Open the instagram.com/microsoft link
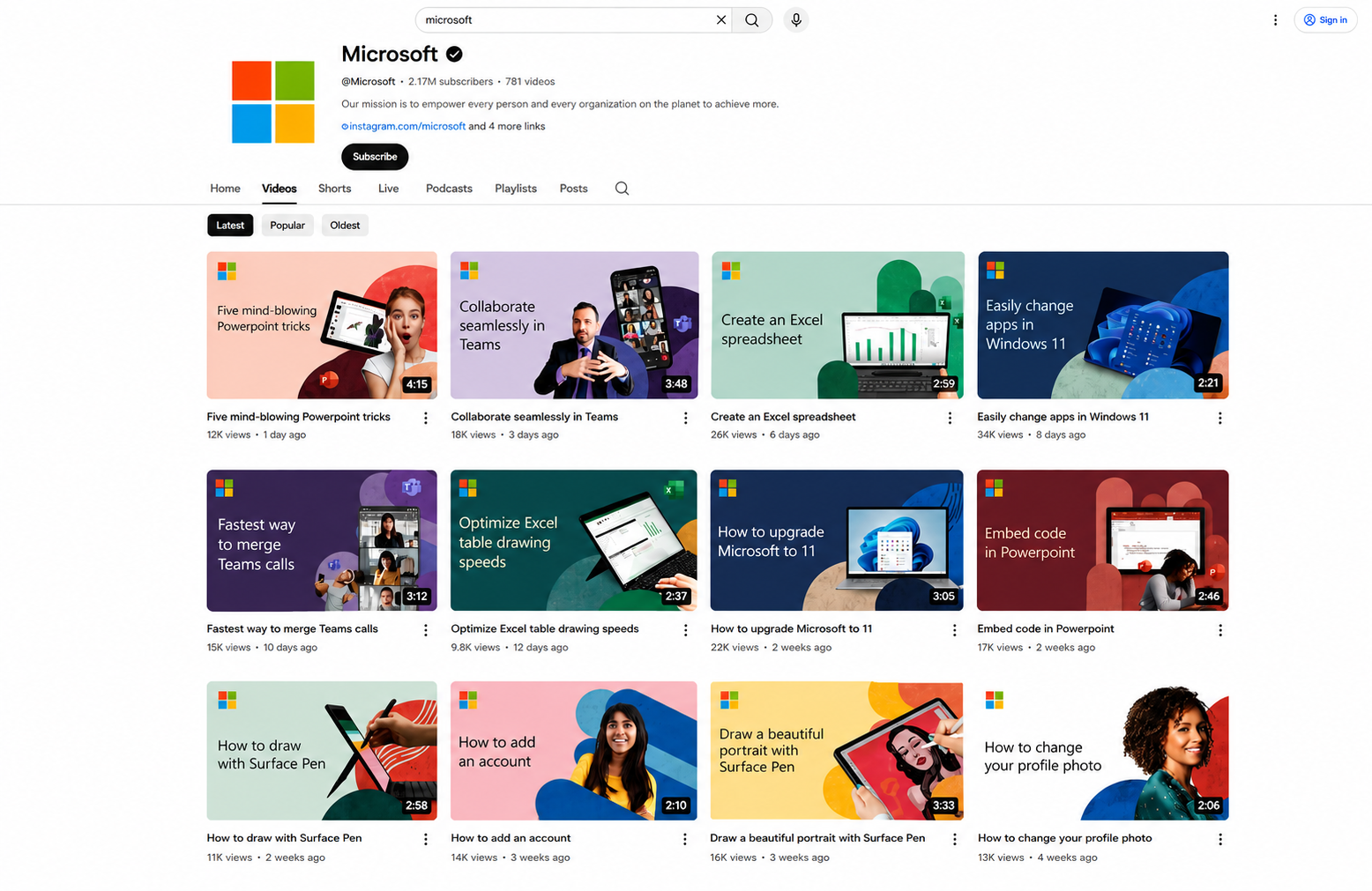The height and width of the screenshot is (891, 1372). [x=404, y=126]
